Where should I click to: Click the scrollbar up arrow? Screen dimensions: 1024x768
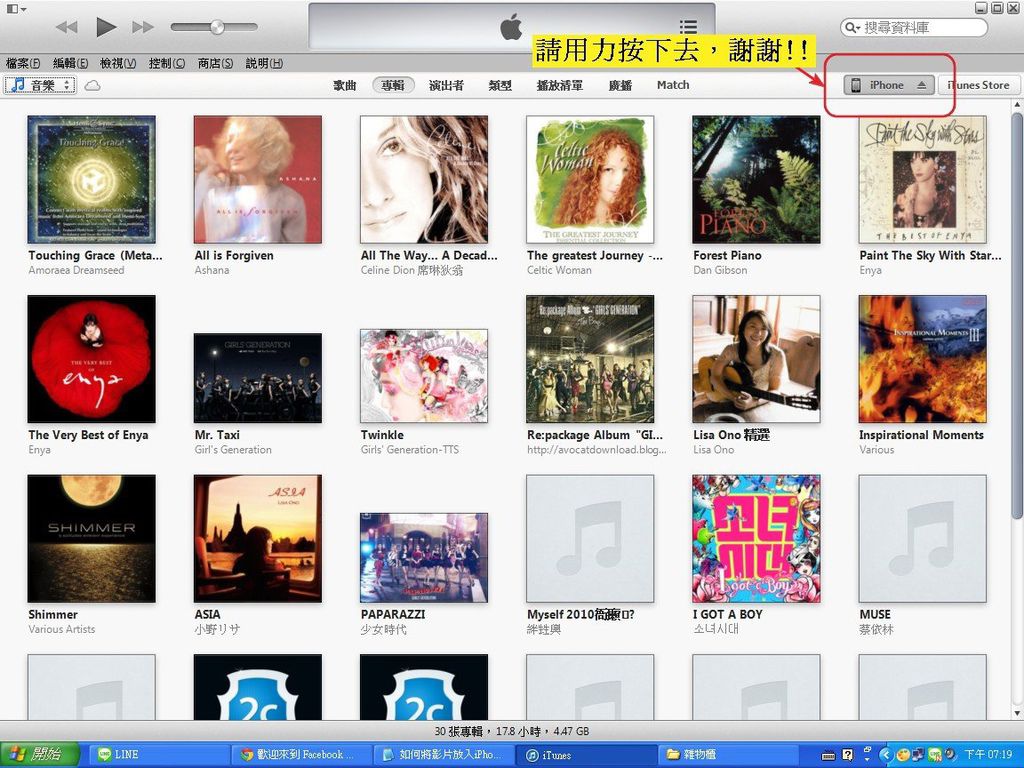click(x=1017, y=105)
